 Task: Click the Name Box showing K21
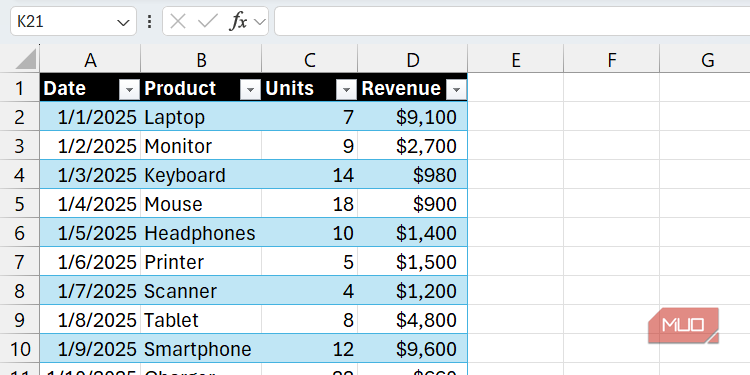tap(73, 22)
